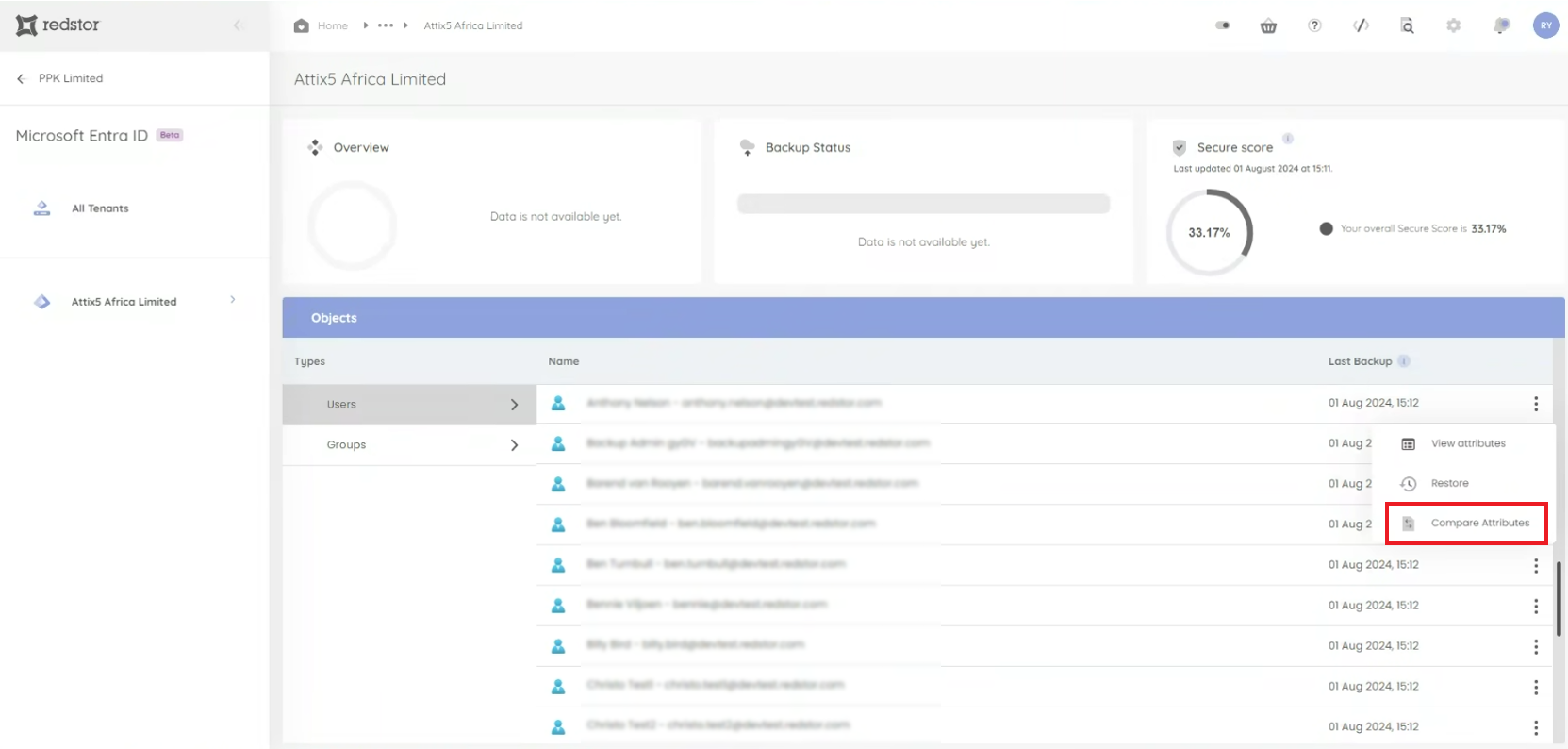Open the Billy Bird row kebab menu

click(1536, 647)
